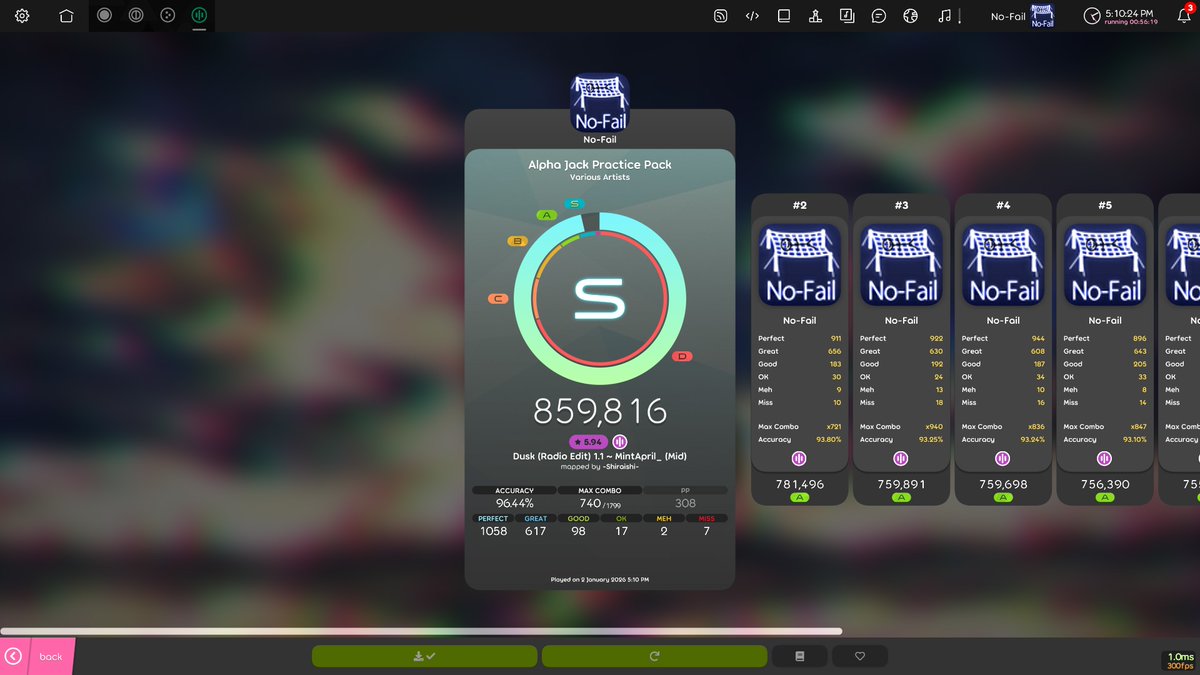Viewport: 1200px width, 675px height.
Task: Retry the beatmap with the refresh button
Action: point(654,656)
